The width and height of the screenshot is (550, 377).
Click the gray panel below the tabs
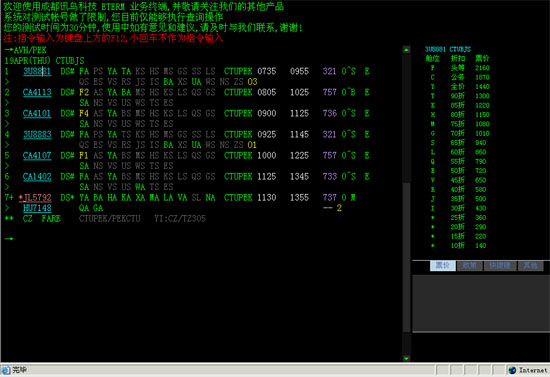481,302
